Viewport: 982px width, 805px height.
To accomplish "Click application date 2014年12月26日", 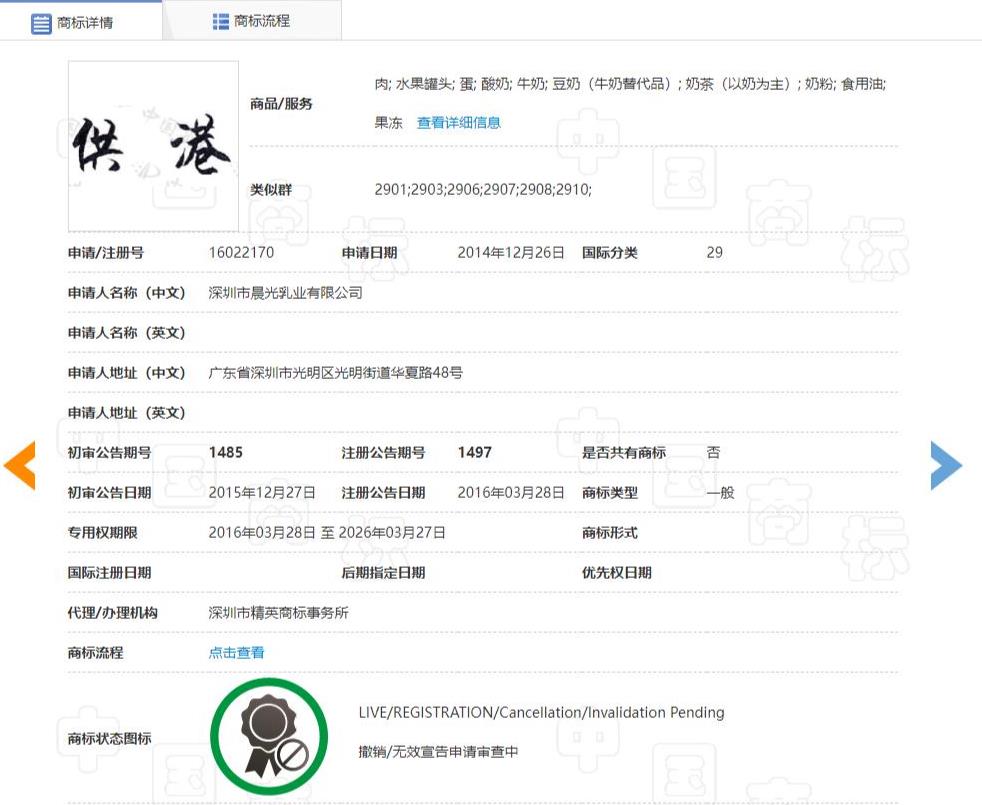I will [511, 253].
